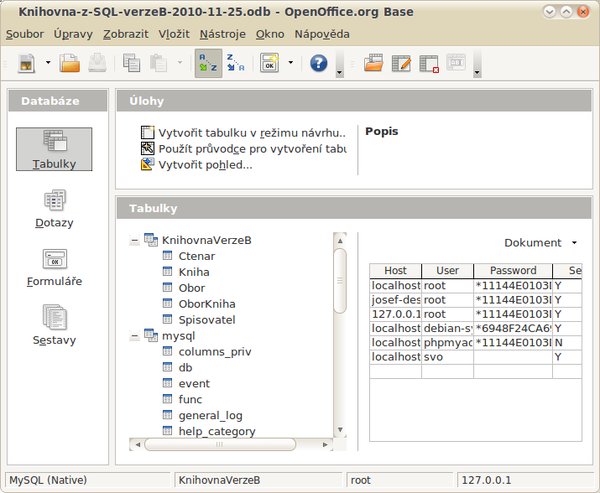Image resolution: width=600 pixels, height=493 pixels.
Task: Click the blue Help question-mark icon
Action: (x=319, y=63)
